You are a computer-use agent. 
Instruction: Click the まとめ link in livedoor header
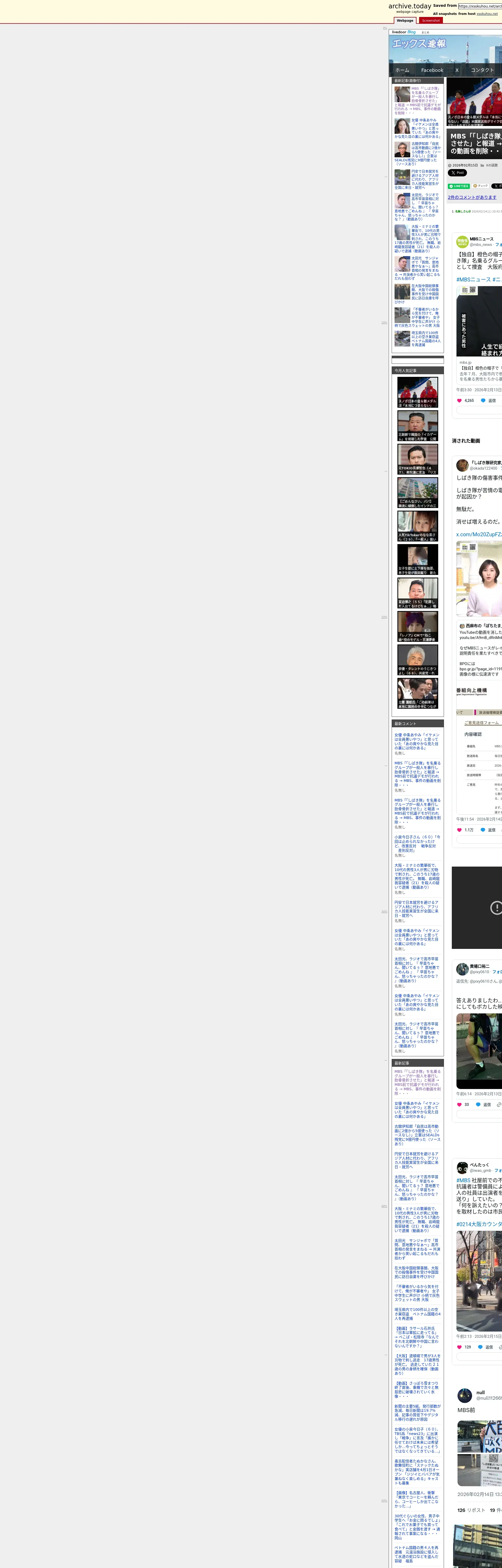[425, 32]
